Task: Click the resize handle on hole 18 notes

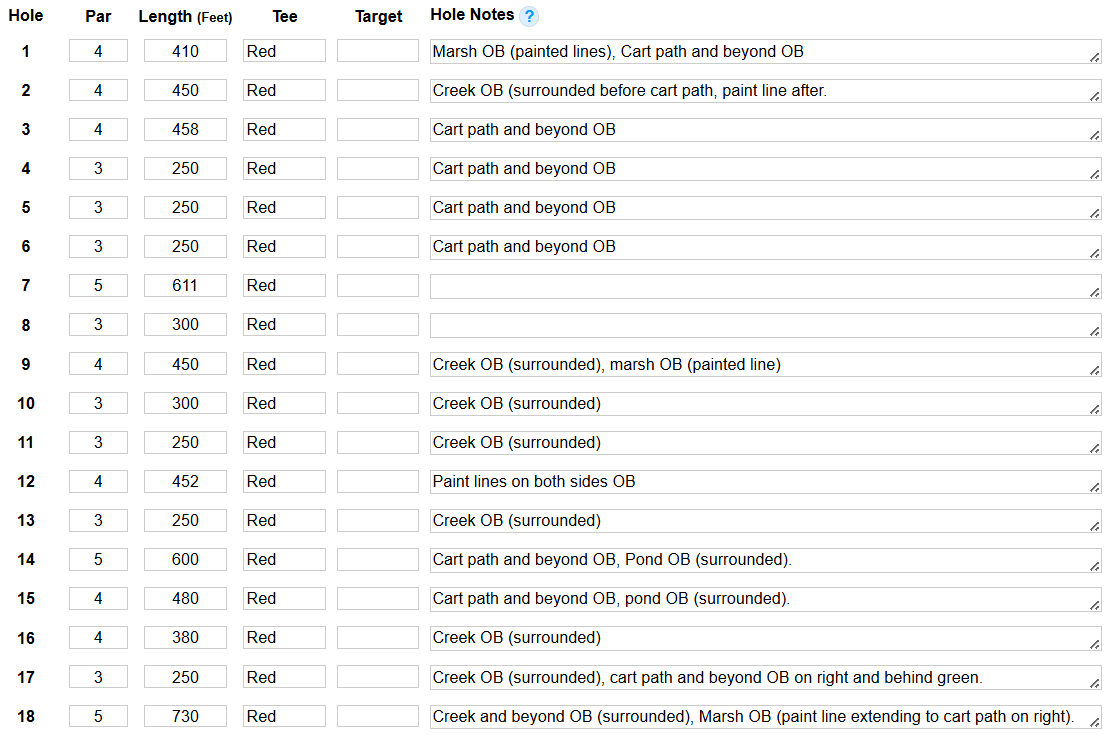Action: pyautogui.click(x=1095, y=724)
